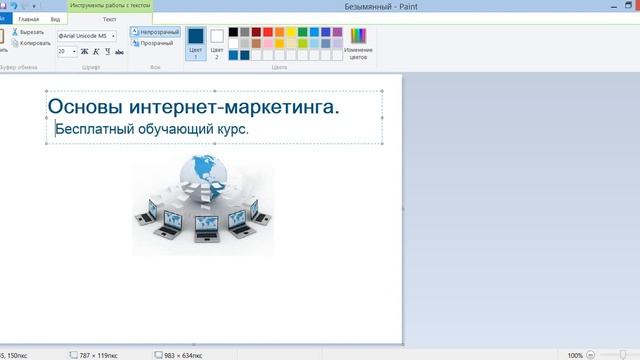Pick the light gray swatch in second row
This screenshot has width=640, height=360.
click(x=244, y=43)
